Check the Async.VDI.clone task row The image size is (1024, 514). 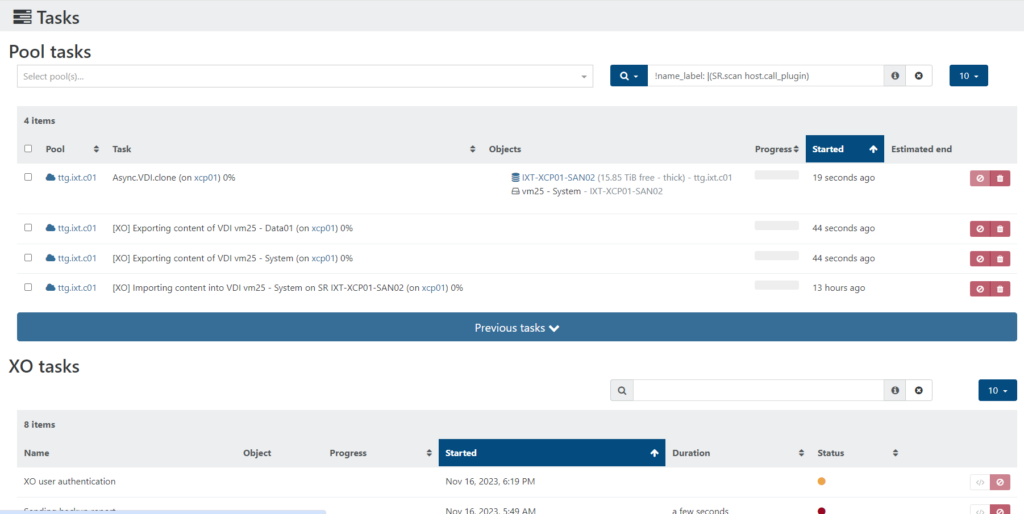pos(28,177)
